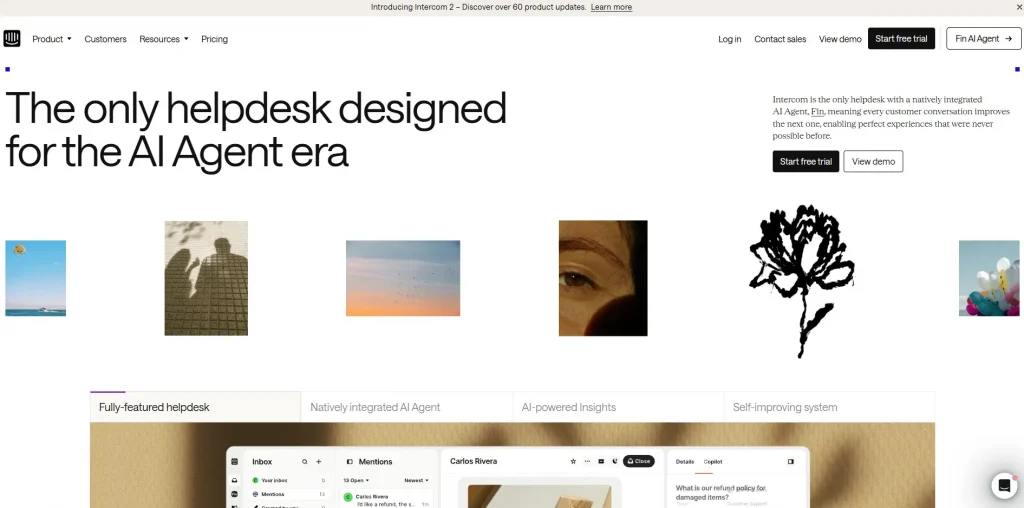Open the Copilot tab in the mockup
The image size is (1024, 508).
pos(712,462)
